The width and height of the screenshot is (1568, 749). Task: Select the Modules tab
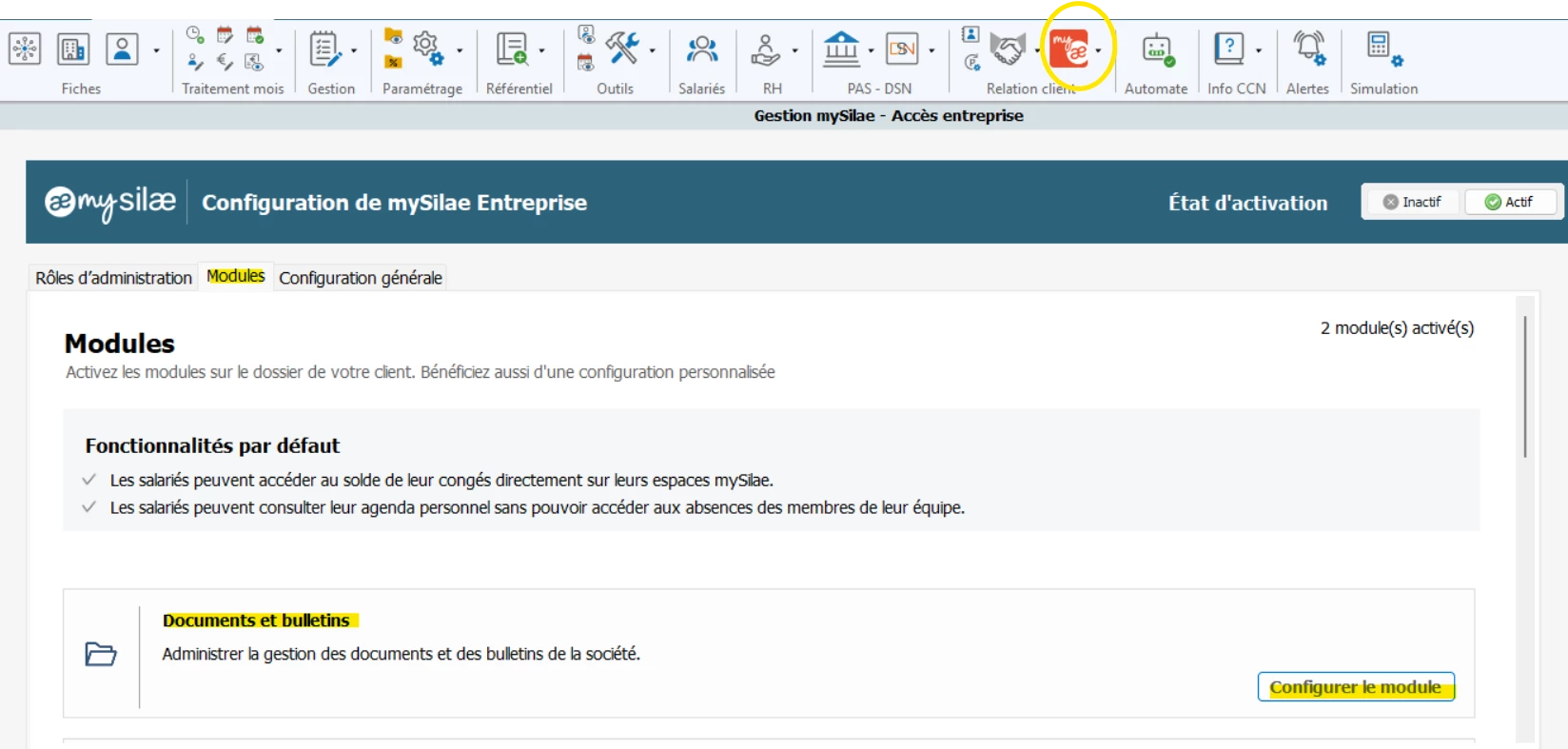point(236,276)
